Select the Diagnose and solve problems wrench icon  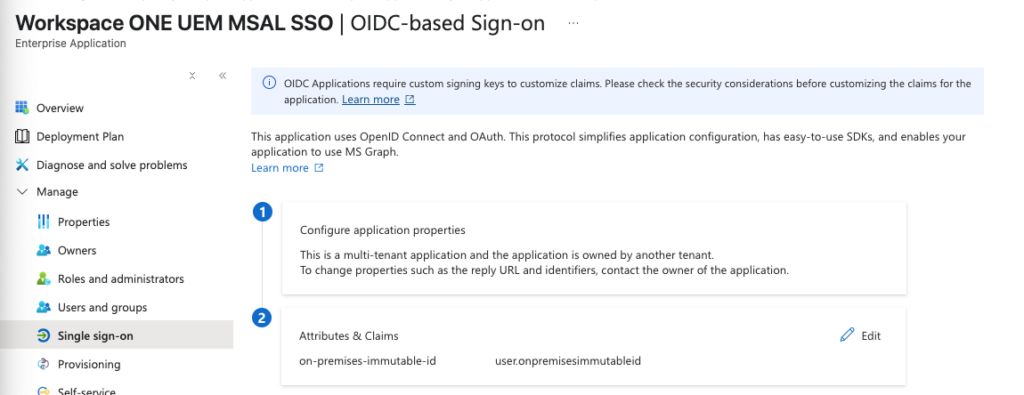[22, 165]
